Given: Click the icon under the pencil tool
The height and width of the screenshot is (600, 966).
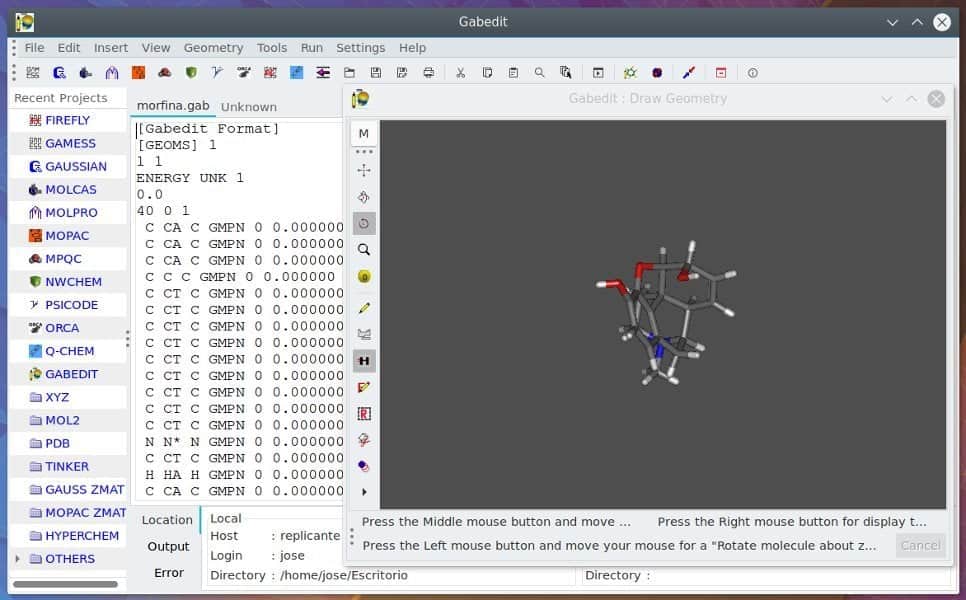Looking at the screenshot, I should [363, 334].
